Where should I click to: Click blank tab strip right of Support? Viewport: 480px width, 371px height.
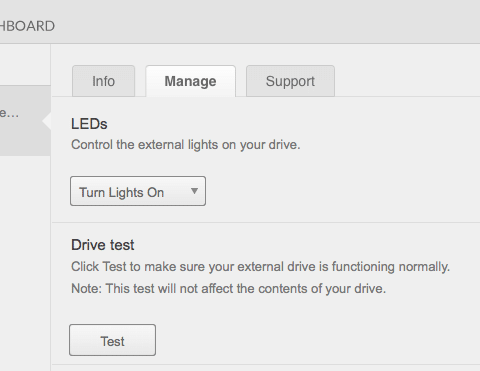[x=407, y=81]
